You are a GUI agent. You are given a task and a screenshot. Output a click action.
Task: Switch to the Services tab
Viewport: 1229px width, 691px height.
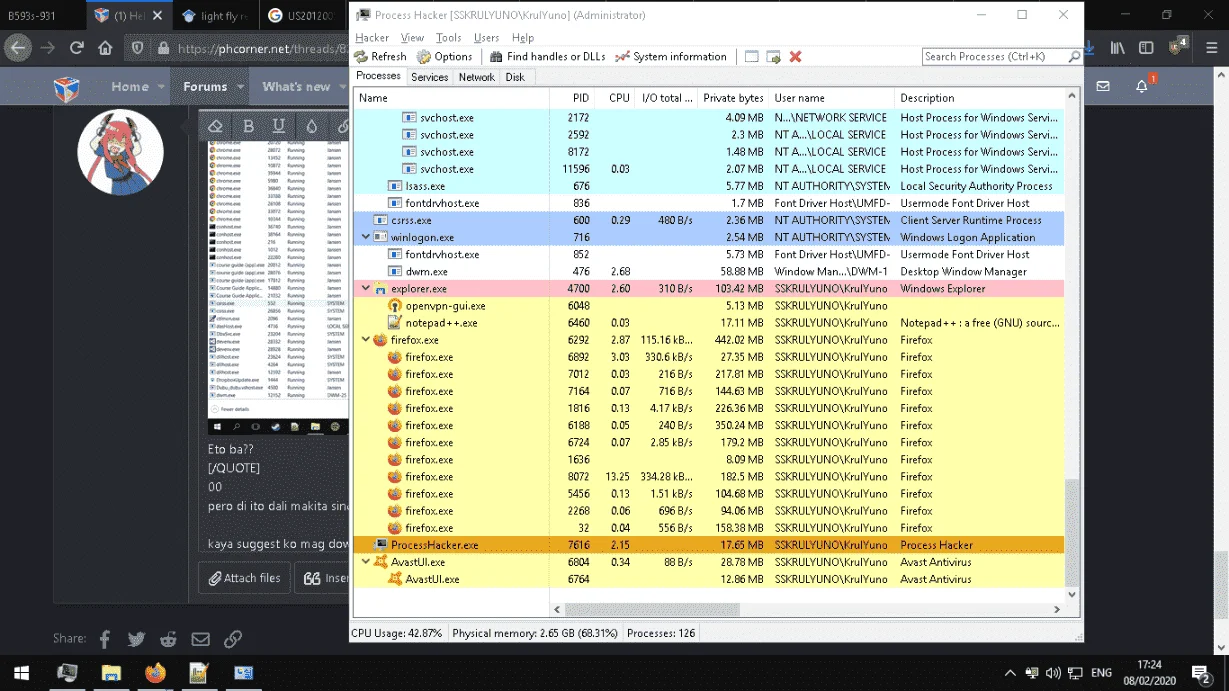(430, 77)
